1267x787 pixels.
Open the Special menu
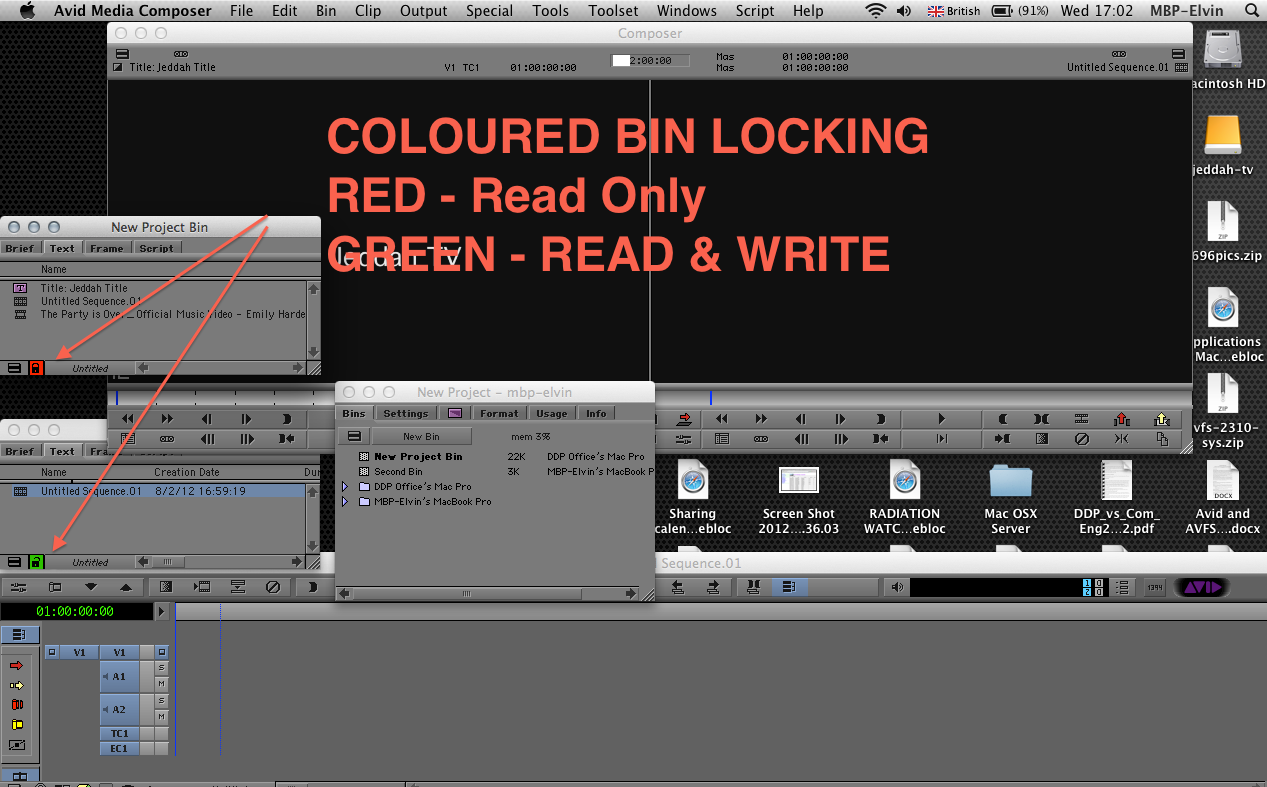(x=490, y=11)
